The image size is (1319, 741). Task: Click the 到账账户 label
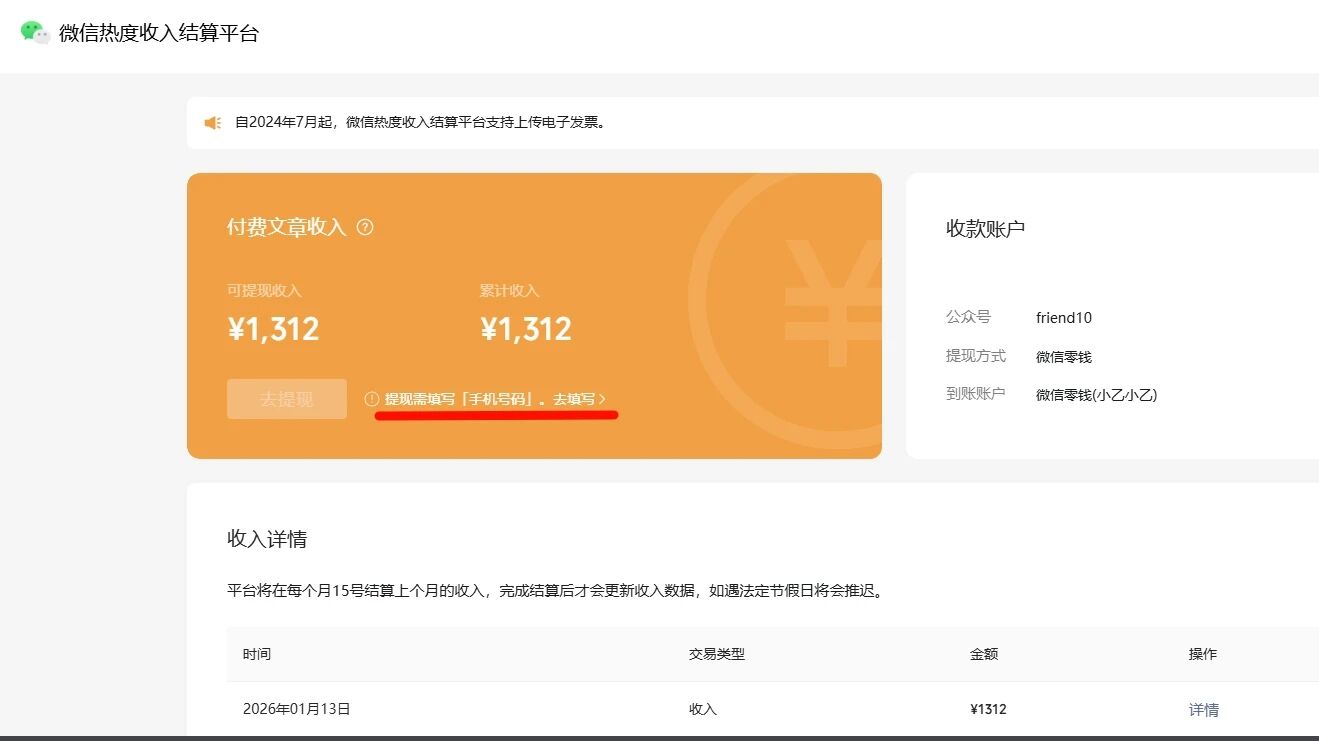pos(976,394)
